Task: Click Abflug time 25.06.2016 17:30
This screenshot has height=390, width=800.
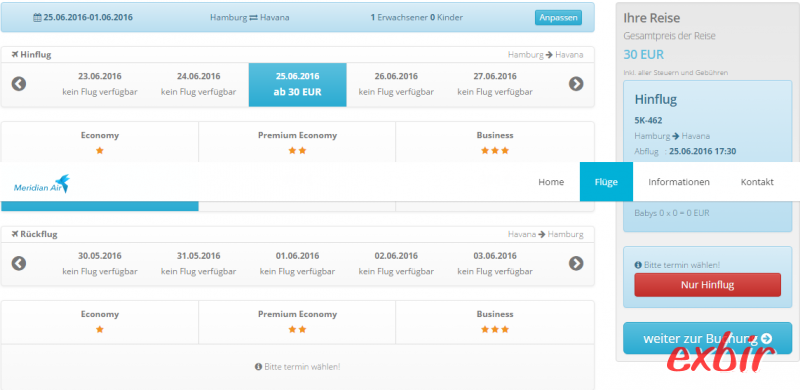Action: tap(703, 151)
